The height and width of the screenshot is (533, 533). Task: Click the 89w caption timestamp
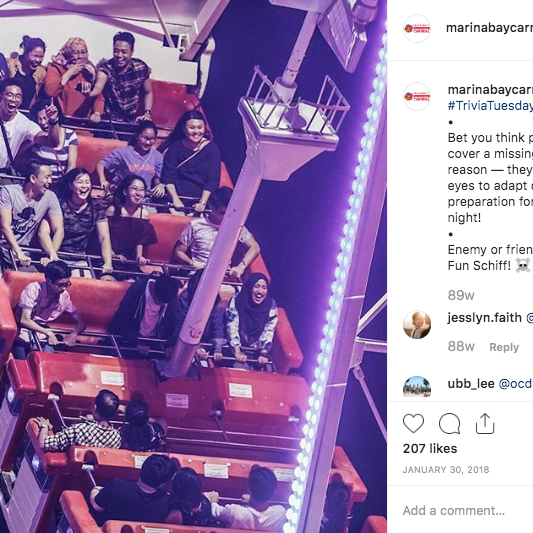[x=461, y=295]
